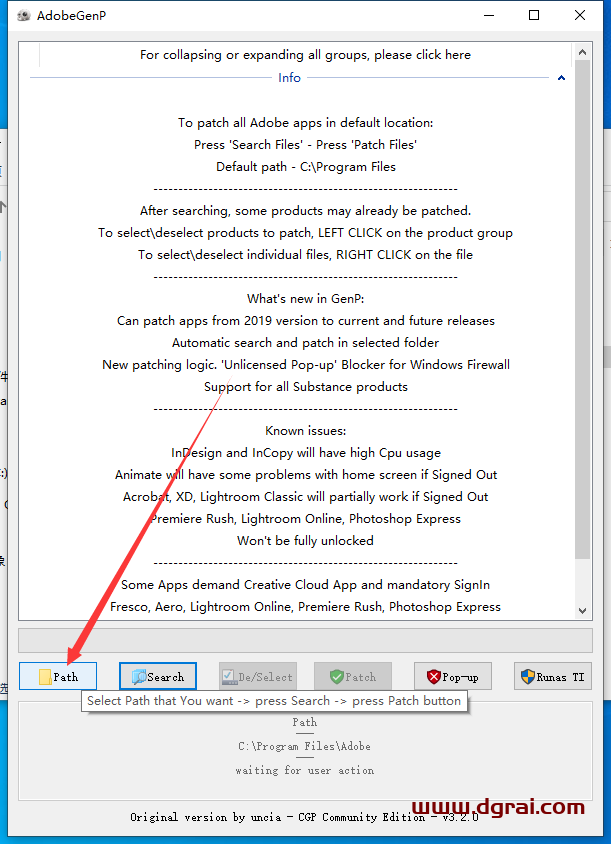This screenshot has height=844, width=611.
Task: Click 'waiting for user action' status text
Action: coord(305,770)
